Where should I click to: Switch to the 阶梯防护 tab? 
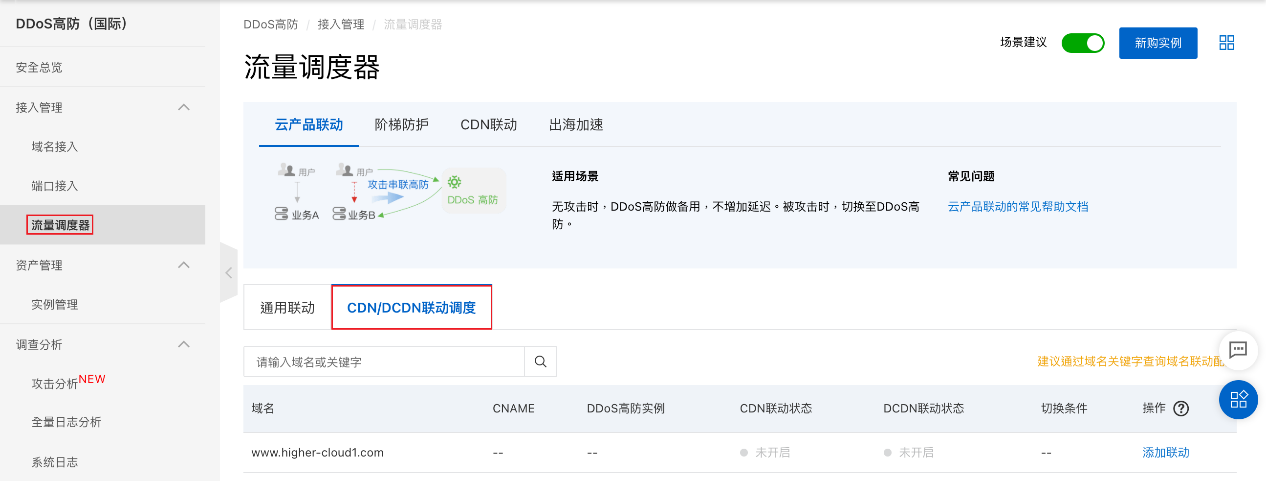tap(401, 125)
